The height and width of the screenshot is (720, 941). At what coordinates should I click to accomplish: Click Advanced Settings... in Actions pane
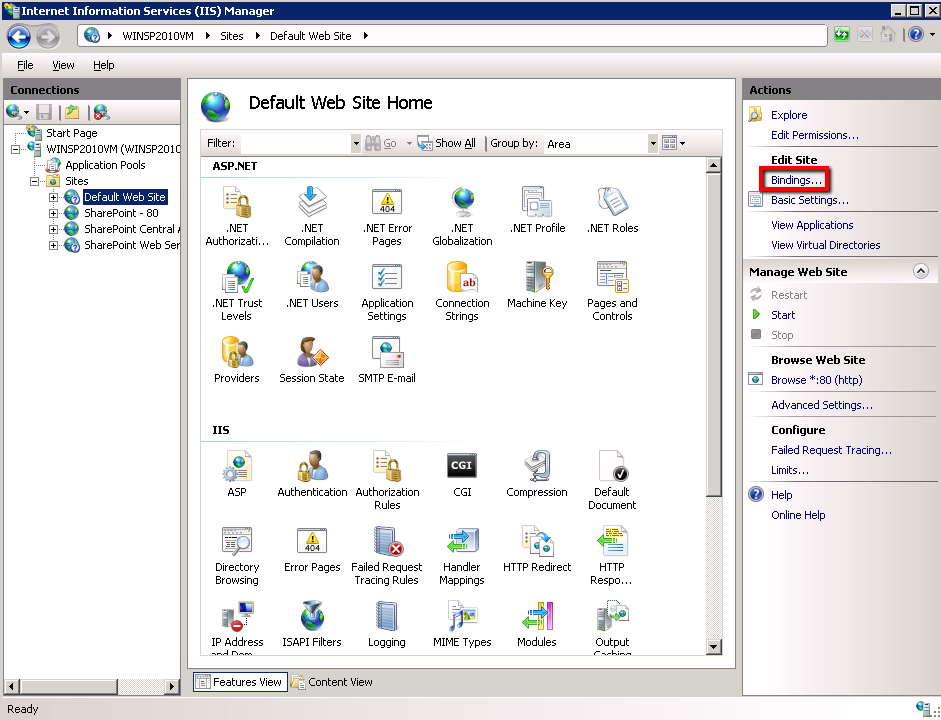821,405
